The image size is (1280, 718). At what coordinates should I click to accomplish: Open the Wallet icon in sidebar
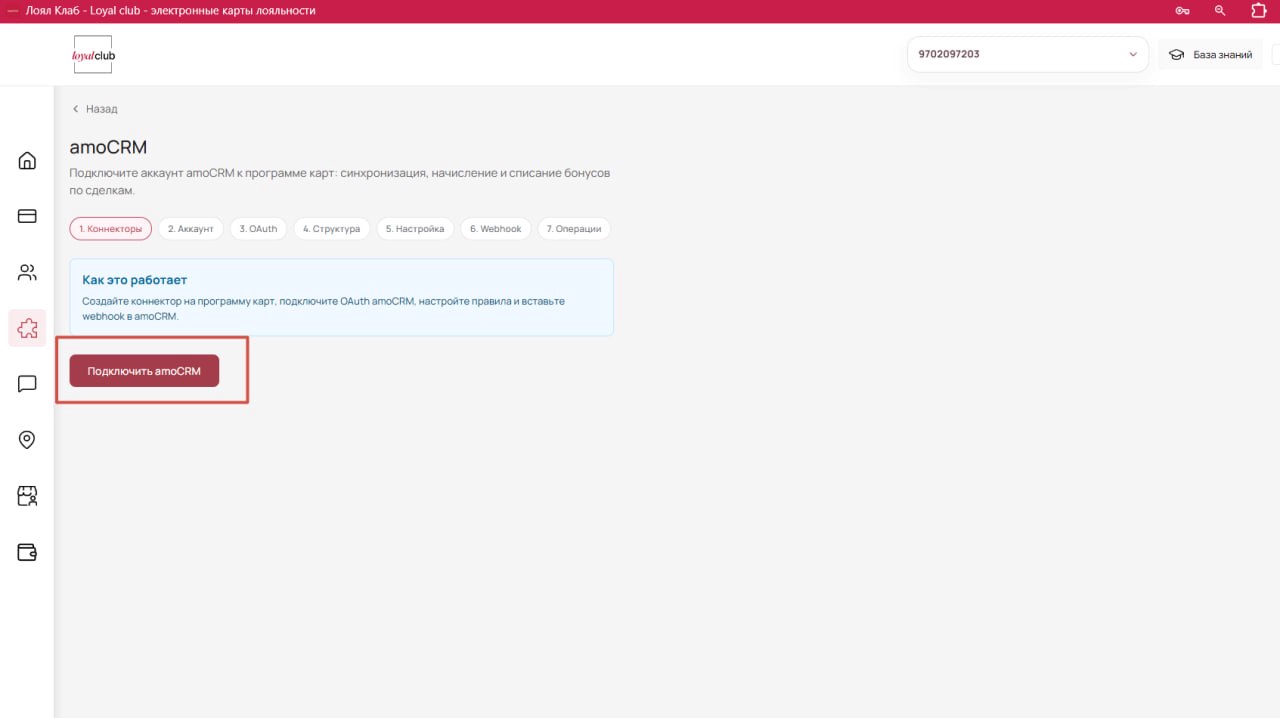click(x=27, y=552)
